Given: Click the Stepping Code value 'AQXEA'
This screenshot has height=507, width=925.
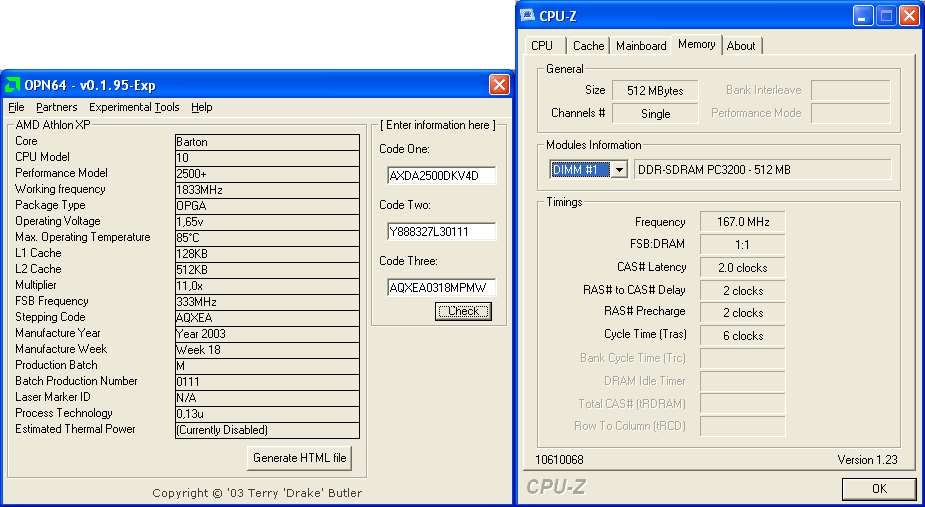Looking at the screenshot, I should click(267, 318).
